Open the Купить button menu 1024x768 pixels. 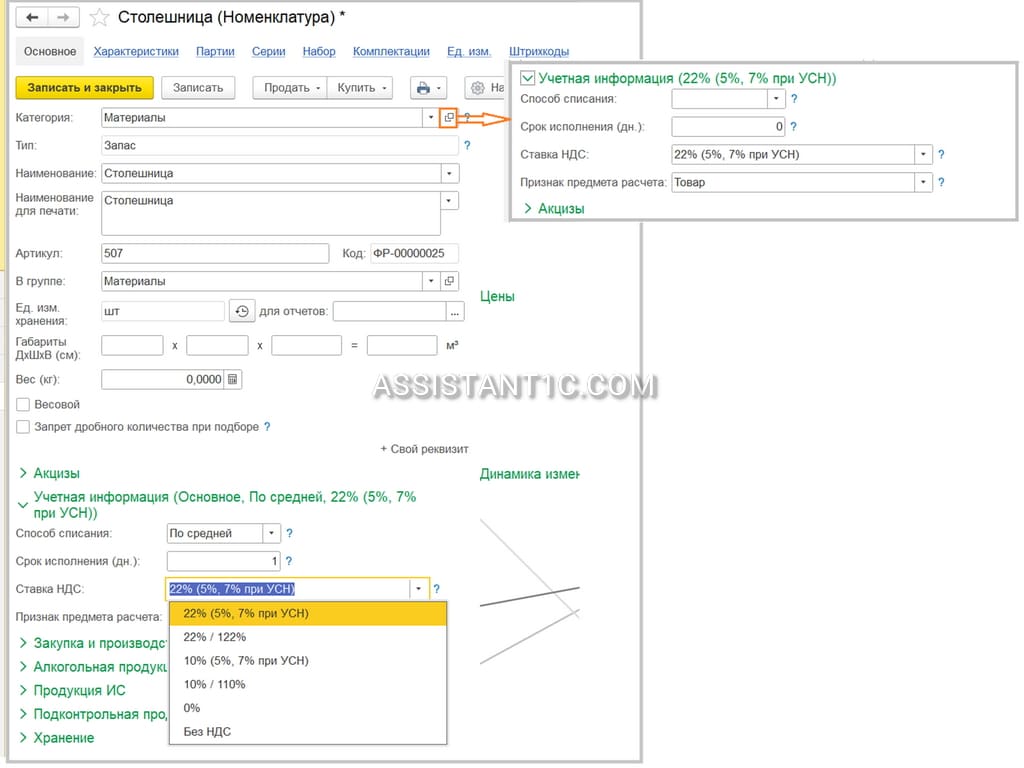point(360,88)
